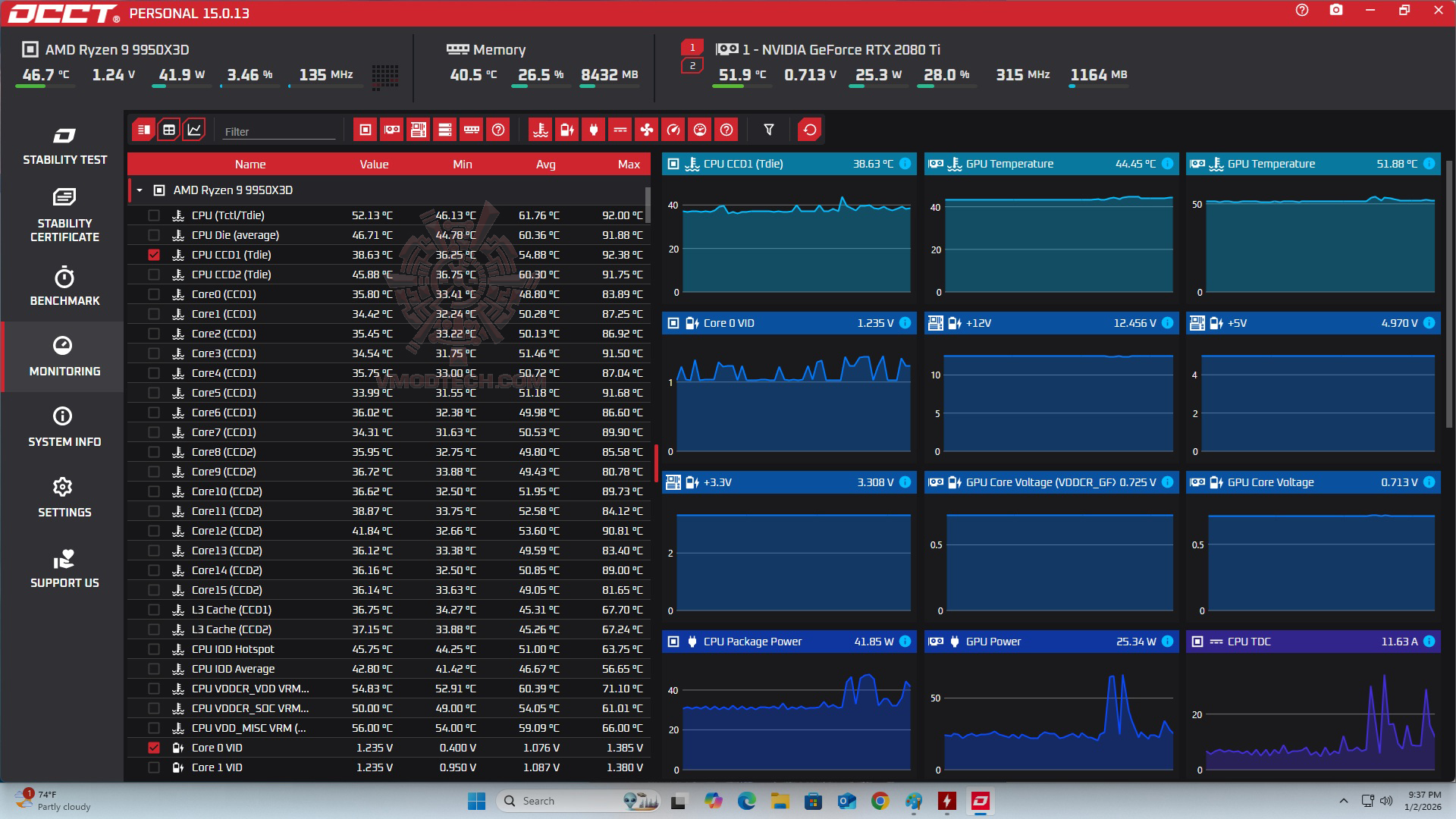This screenshot has height=819, width=1456.
Task: Toggle the power plug sensors filter icon
Action: 593,130
